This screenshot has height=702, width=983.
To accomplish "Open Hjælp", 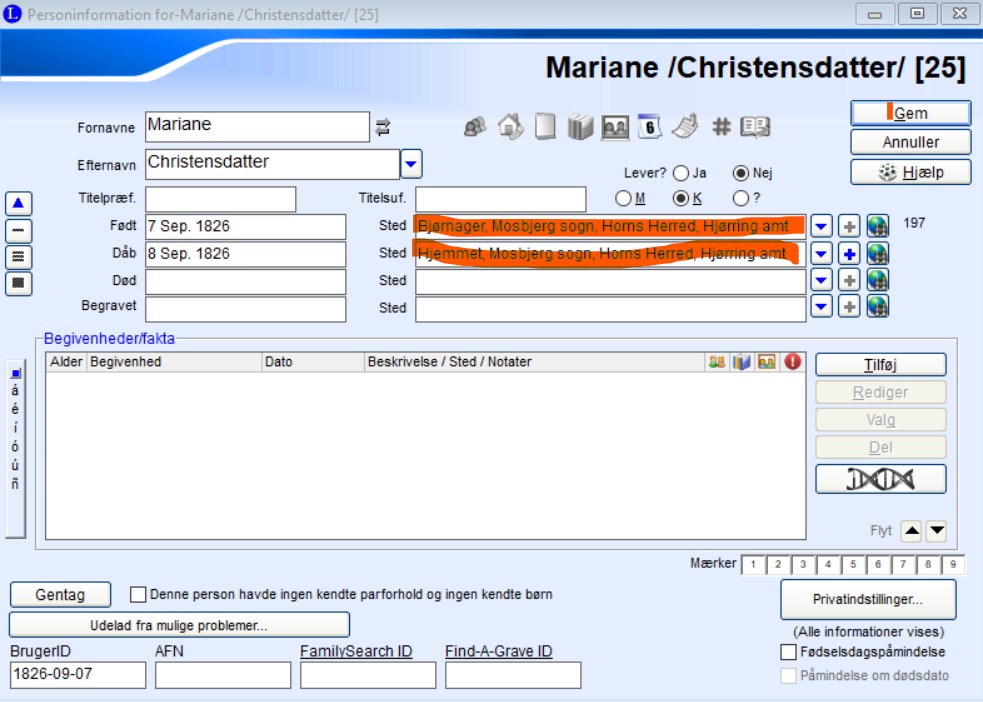I will [x=911, y=172].
